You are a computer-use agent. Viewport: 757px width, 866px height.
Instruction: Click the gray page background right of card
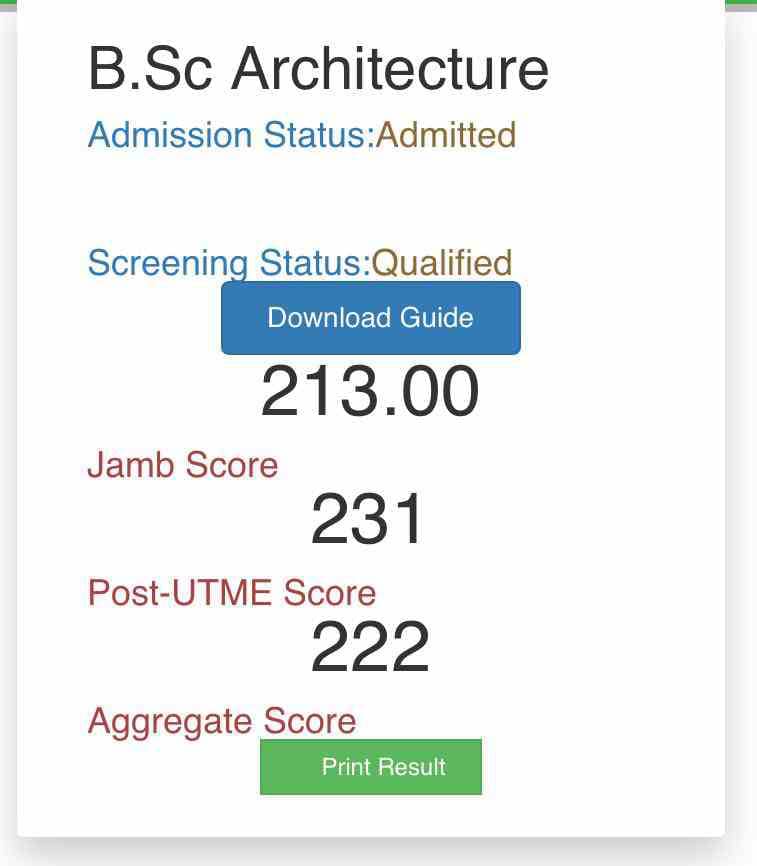point(741,400)
